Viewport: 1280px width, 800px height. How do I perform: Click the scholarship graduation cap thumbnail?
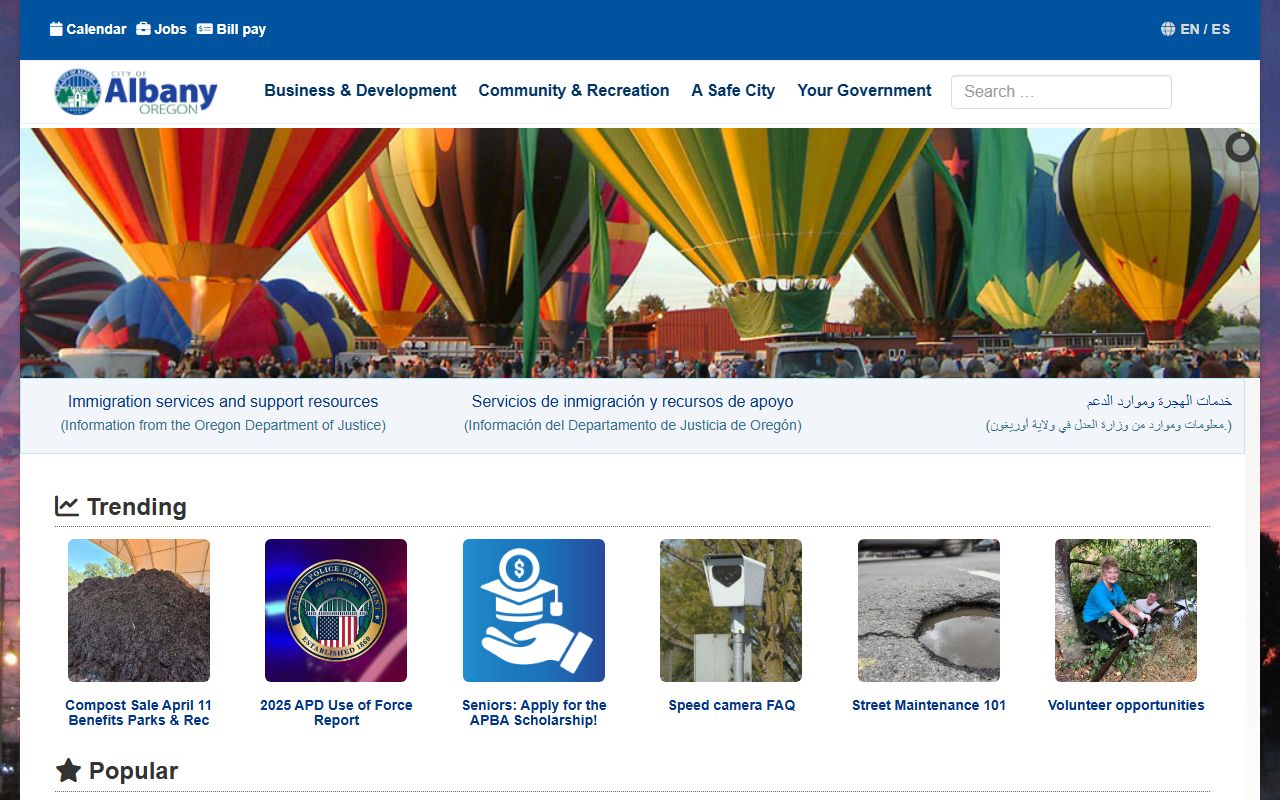click(x=534, y=611)
